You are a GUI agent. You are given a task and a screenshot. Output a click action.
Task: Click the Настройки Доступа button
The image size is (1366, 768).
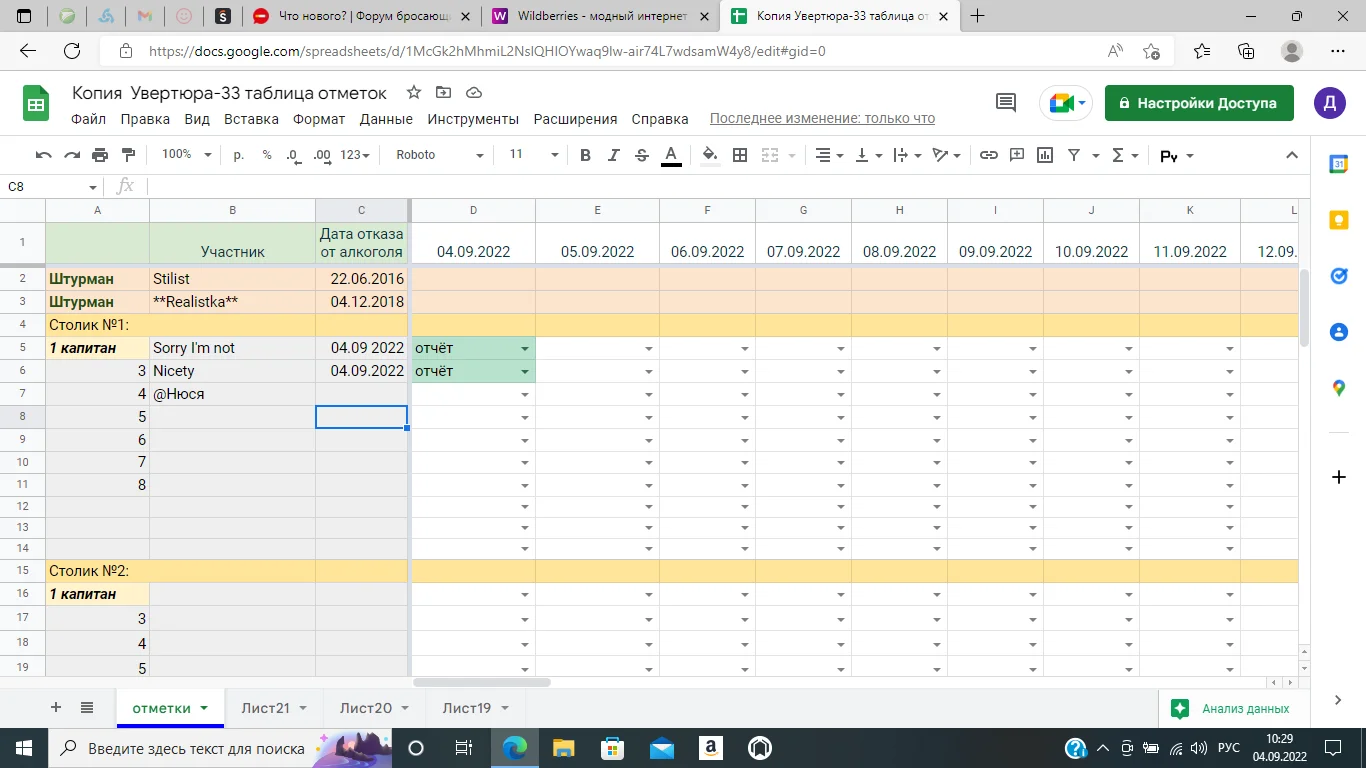[x=1198, y=103]
